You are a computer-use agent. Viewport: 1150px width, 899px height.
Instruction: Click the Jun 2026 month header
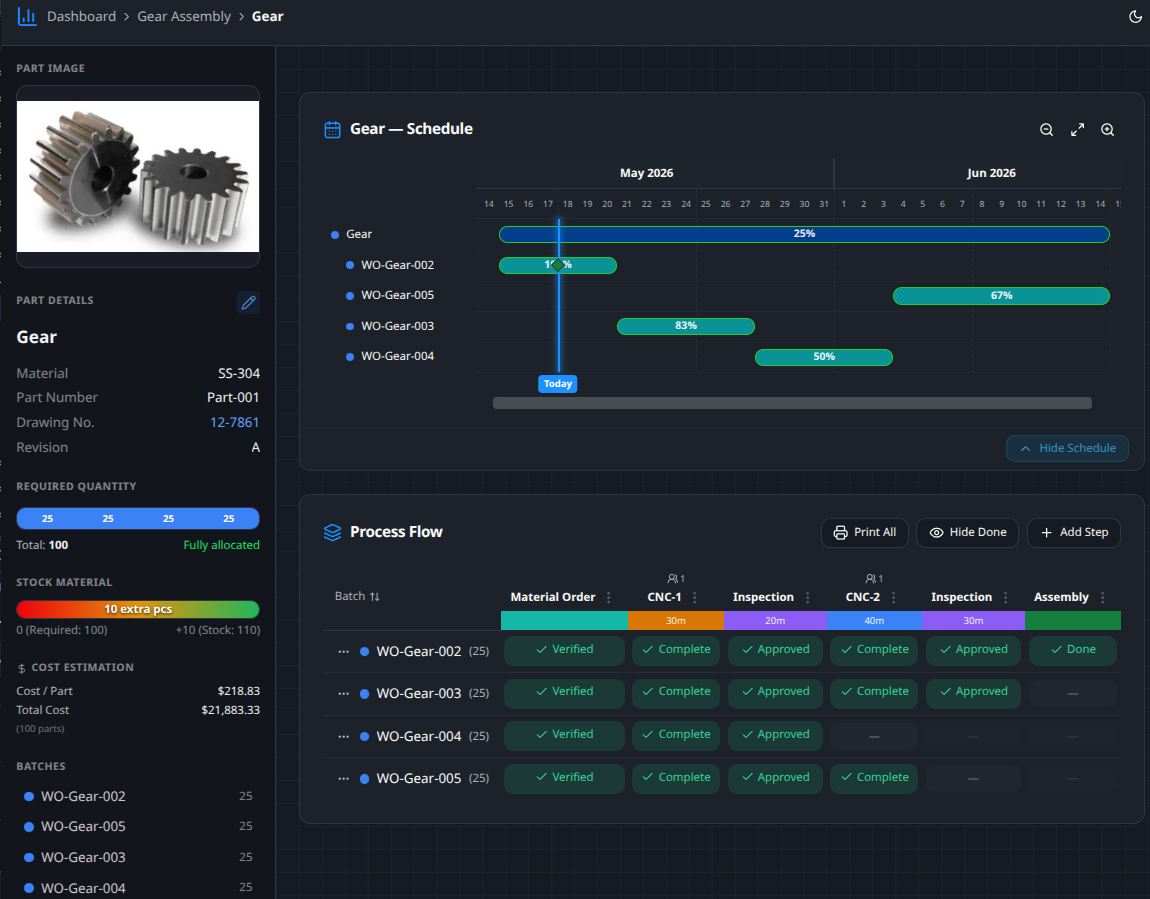point(991,173)
